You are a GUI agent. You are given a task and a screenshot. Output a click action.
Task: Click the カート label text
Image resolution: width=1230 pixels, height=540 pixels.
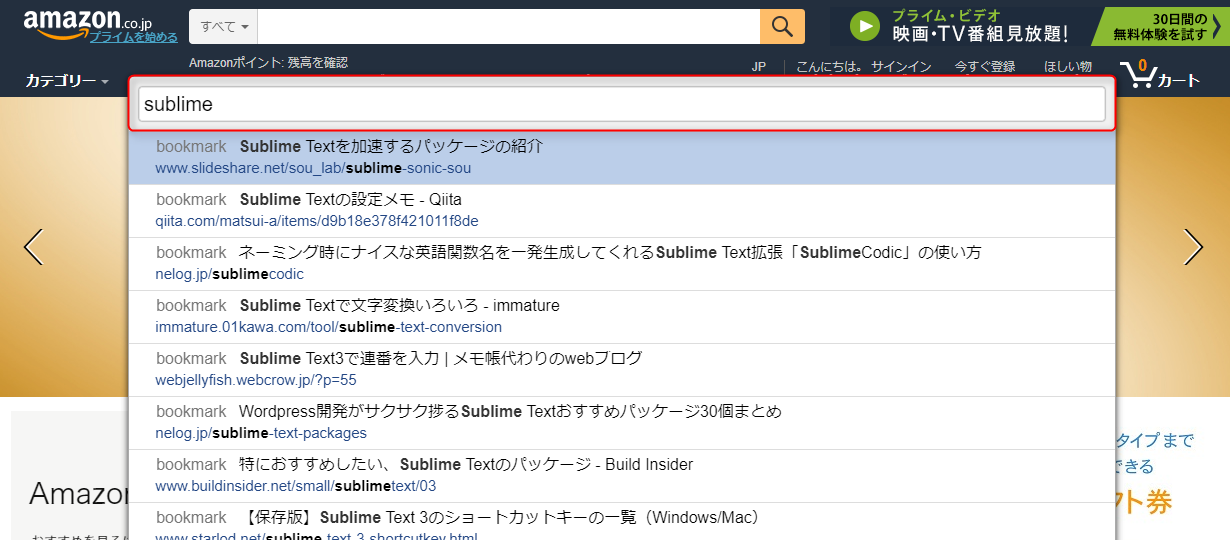[1179, 81]
